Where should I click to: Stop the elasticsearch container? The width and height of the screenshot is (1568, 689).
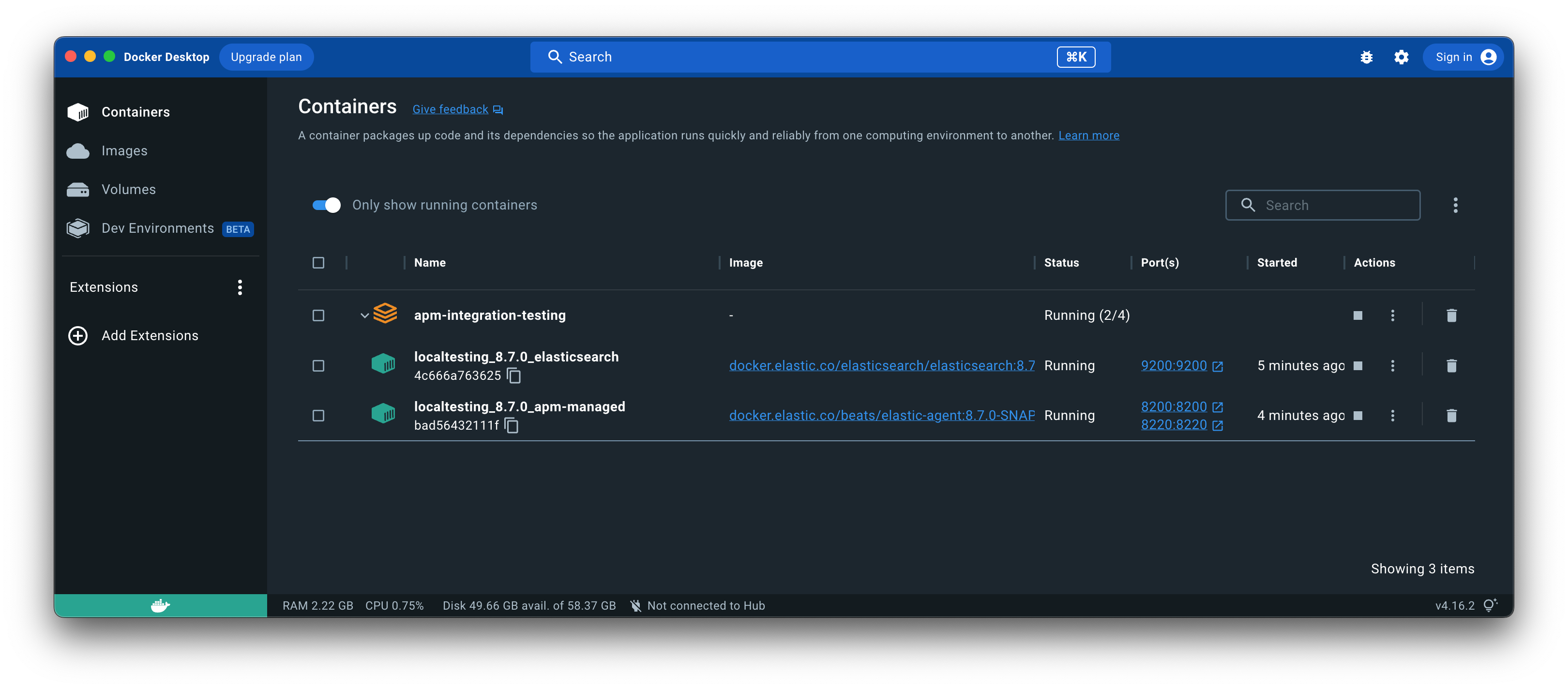1357,366
